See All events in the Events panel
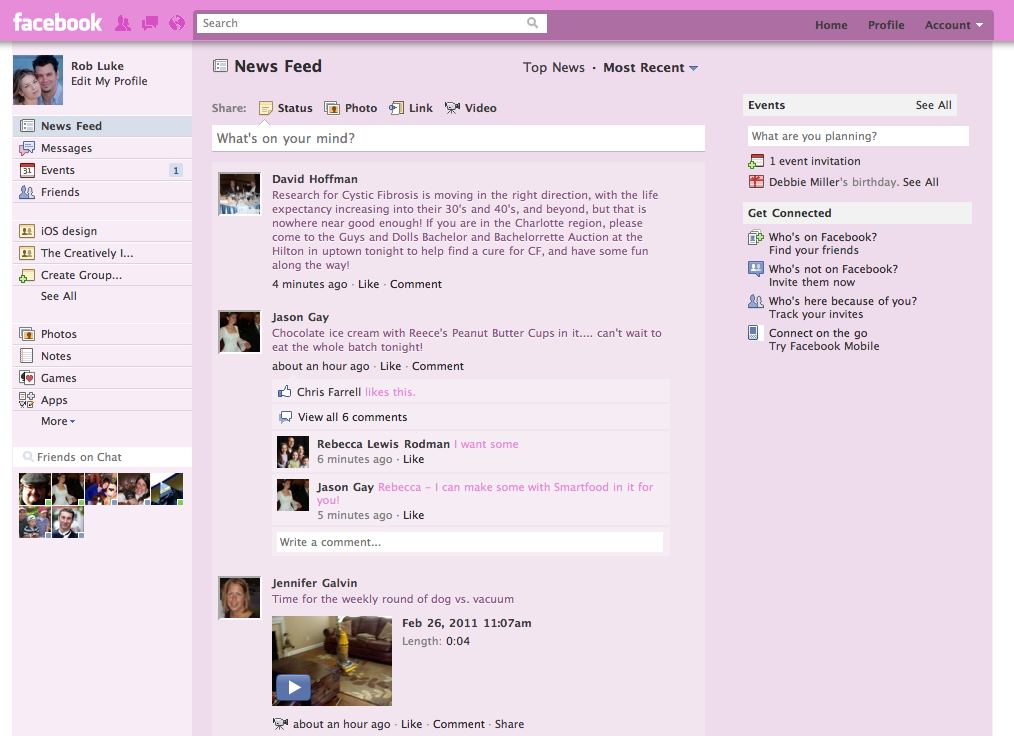1014x736 pixels. [x=933, y=104]
